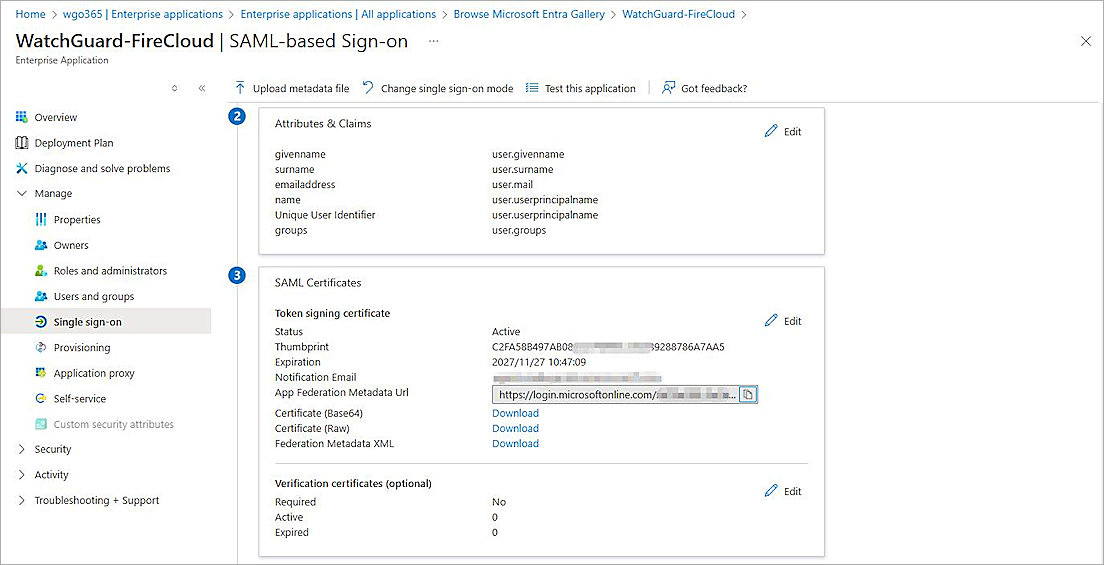The height and width of the screenshot is (565, 1104).
Task: Open Enterprise applications | All applications breadcrumb
Action: click(x=338, y=14)
